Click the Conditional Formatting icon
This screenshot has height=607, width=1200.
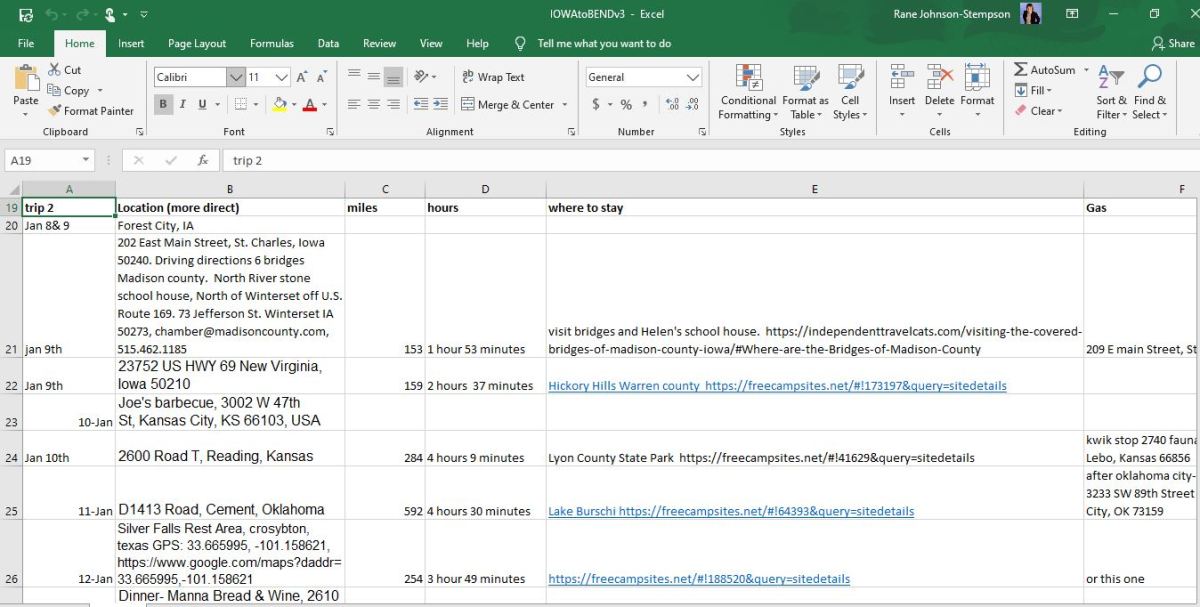click(x=748, y=78)
